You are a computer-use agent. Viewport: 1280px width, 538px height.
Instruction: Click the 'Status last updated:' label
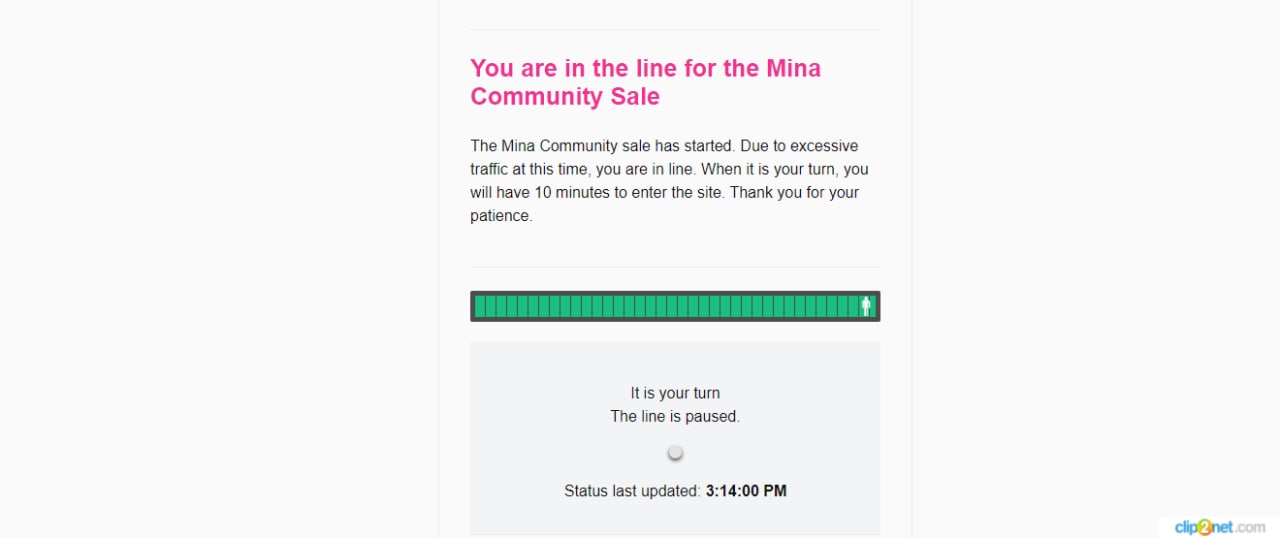tap(632, 491)
